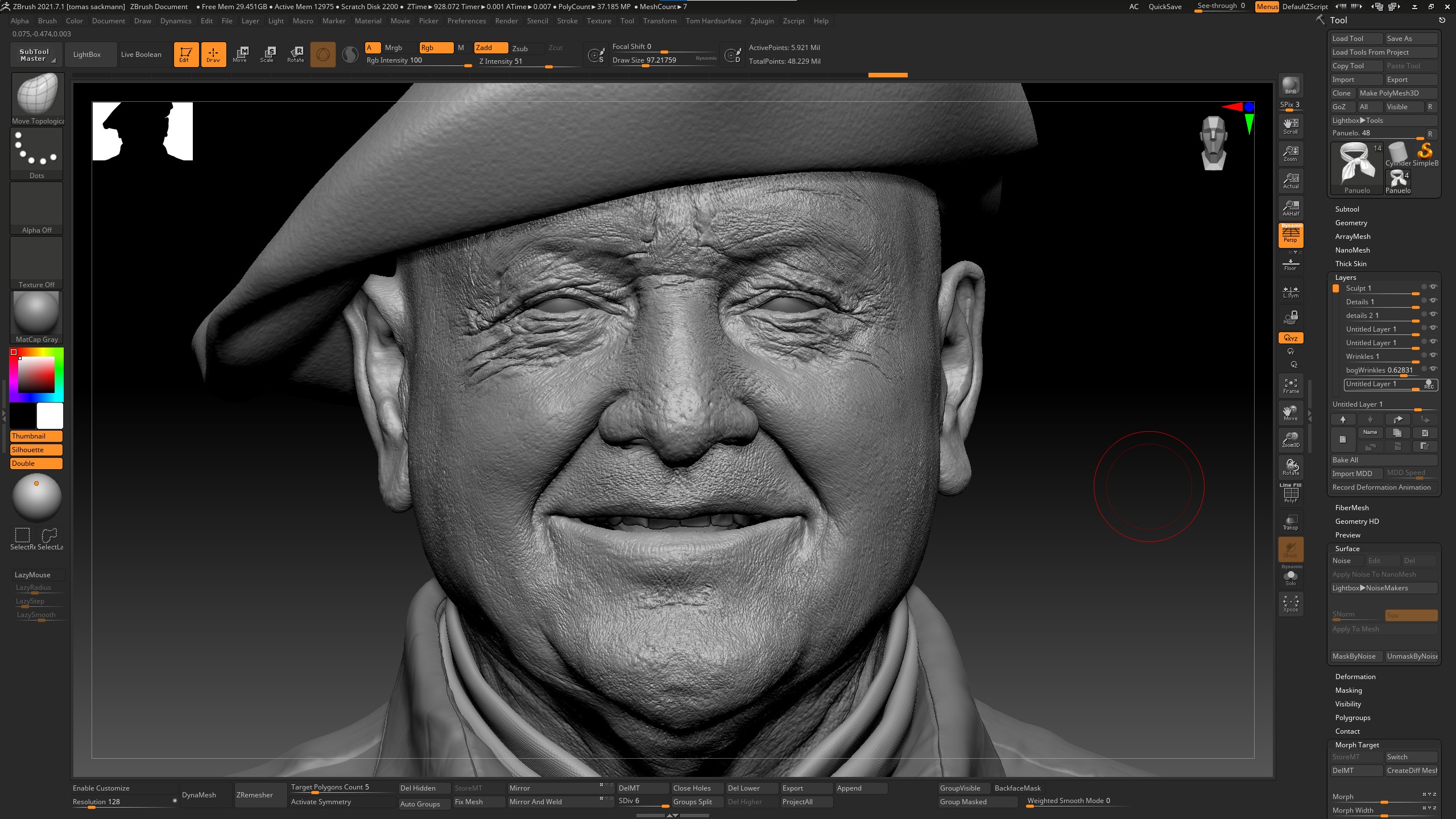Click the BPR render icon
The width and height of the screenshot is (1456, 819).
pos(1290,85)
